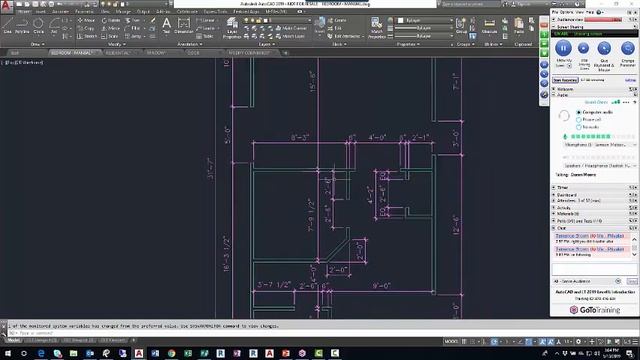Open the Microphone device dropdown
Image resolution: width=640 pixels, height=360 pixels.
point(600,145)
